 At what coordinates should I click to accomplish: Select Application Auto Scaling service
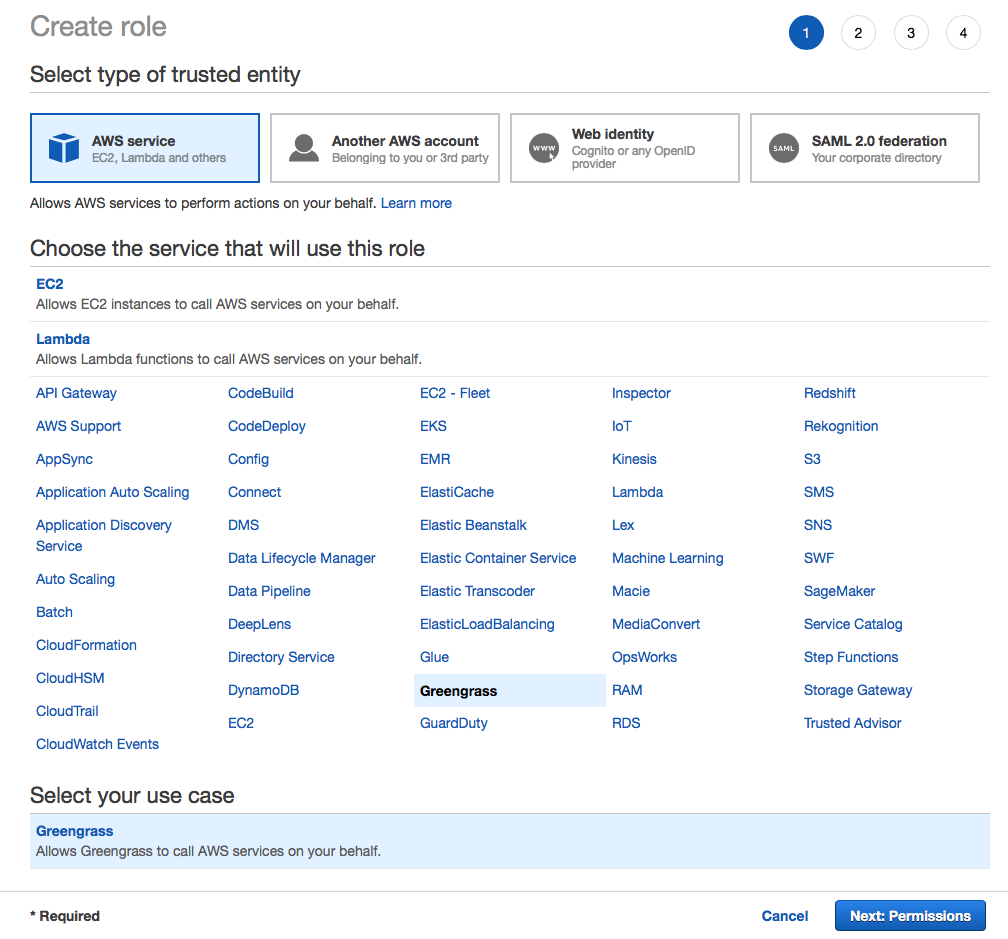click(x=112, y=492)
